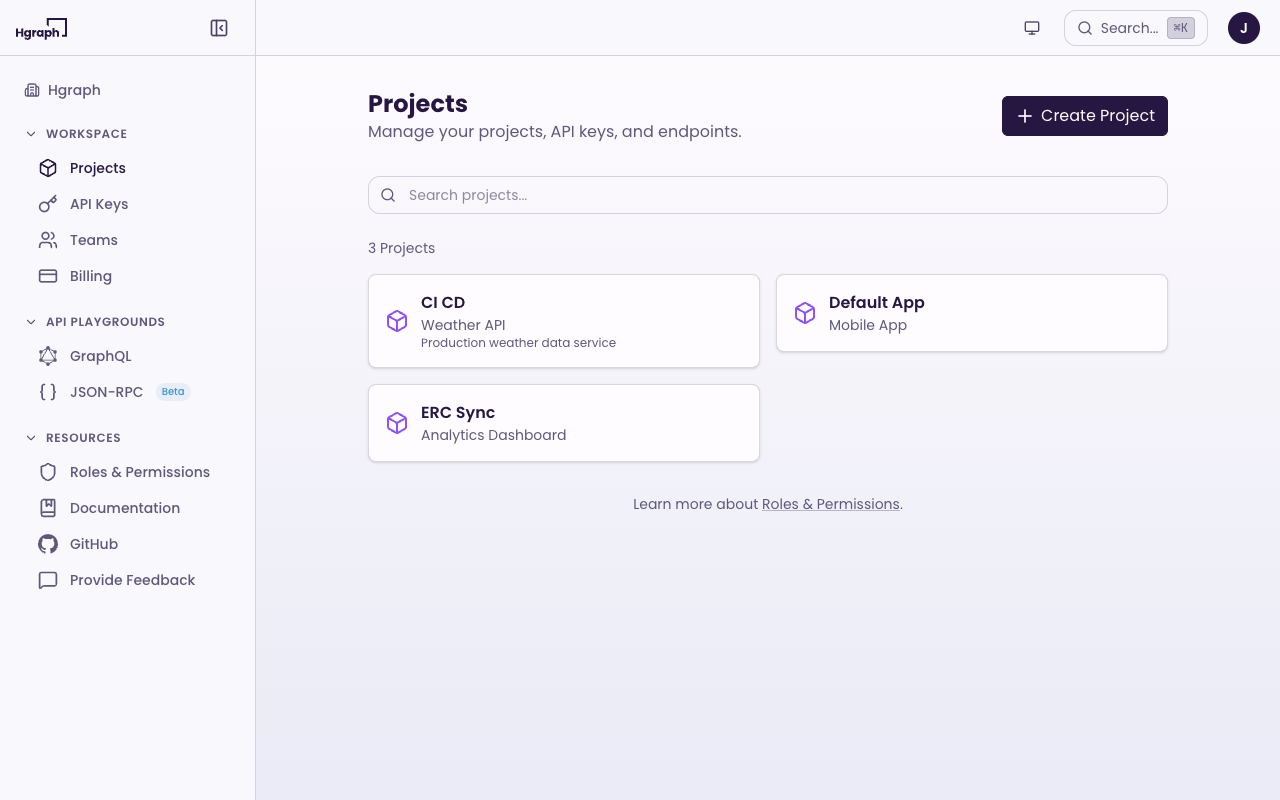Open GitHub via its icon
Screen dimensions: 1280x800
pos(47,544)
